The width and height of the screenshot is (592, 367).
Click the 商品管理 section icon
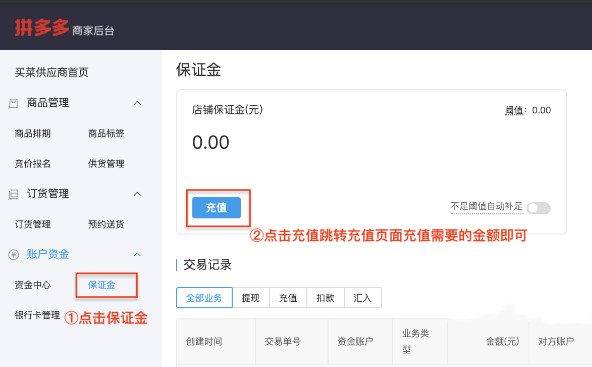coord(14,103)
